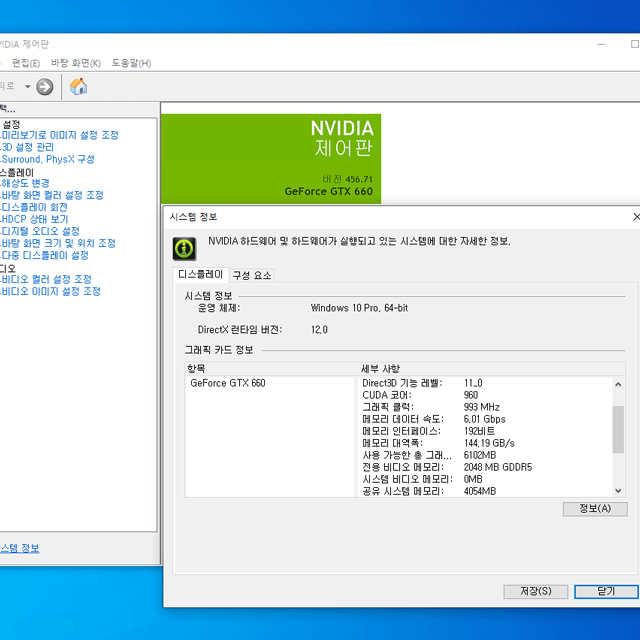The image size is (640, 640).
Task: Open the home icon in toolbar
Action: pos(78,87)
